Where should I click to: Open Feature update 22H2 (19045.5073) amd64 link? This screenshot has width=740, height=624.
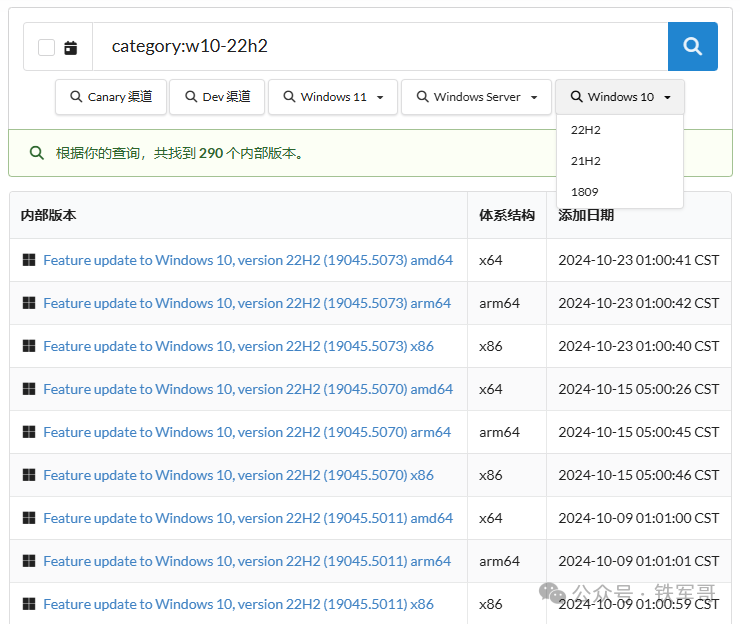coord(248,260)
